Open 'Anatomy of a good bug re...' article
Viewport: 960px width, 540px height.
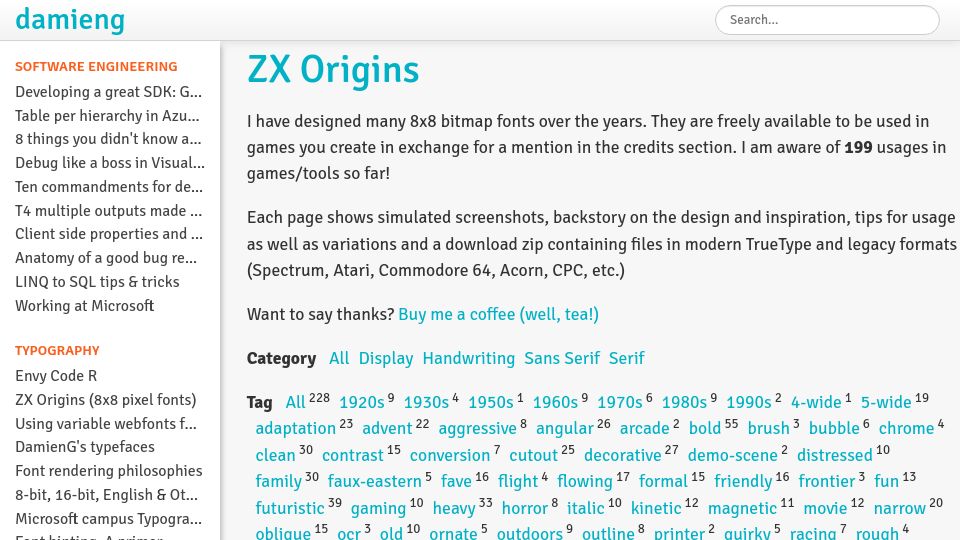106,258
